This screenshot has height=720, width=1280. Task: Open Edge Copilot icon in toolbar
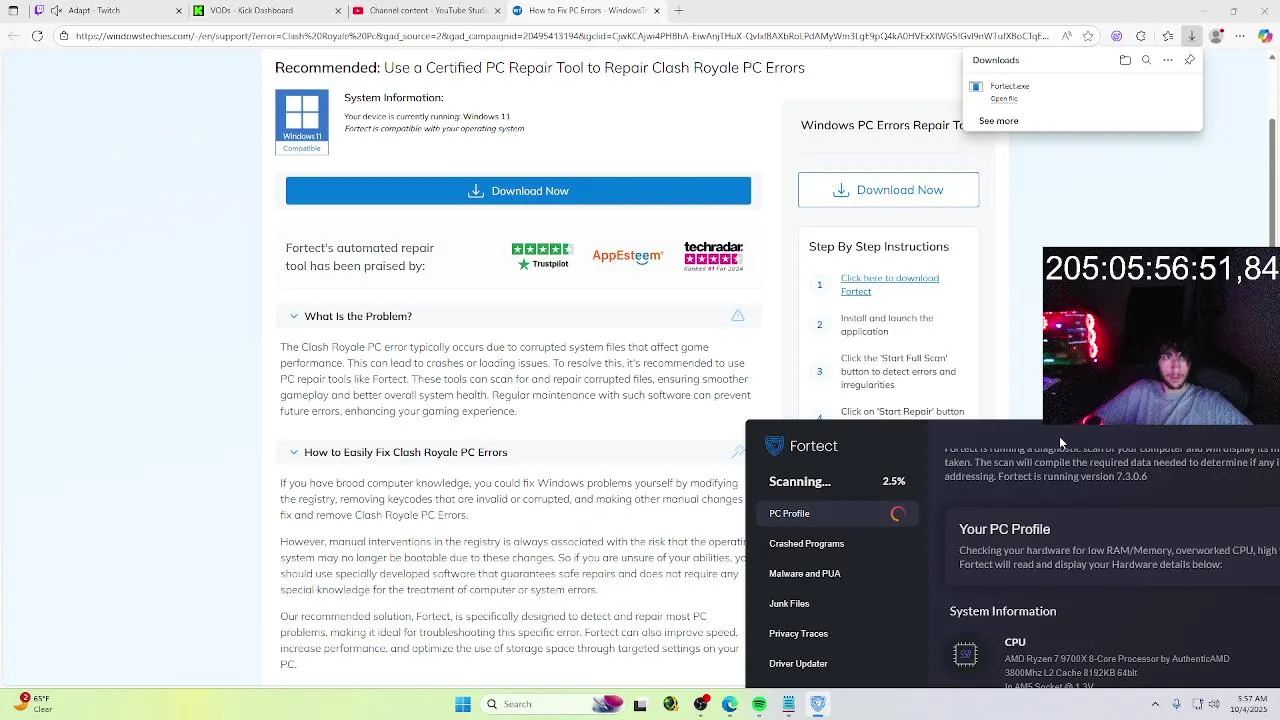pos(1265,36)
